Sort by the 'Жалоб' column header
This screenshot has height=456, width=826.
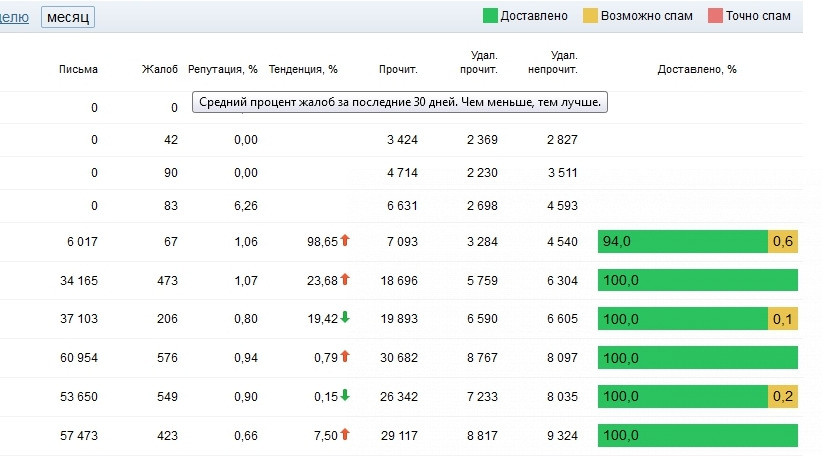click(x=160, y=69)
